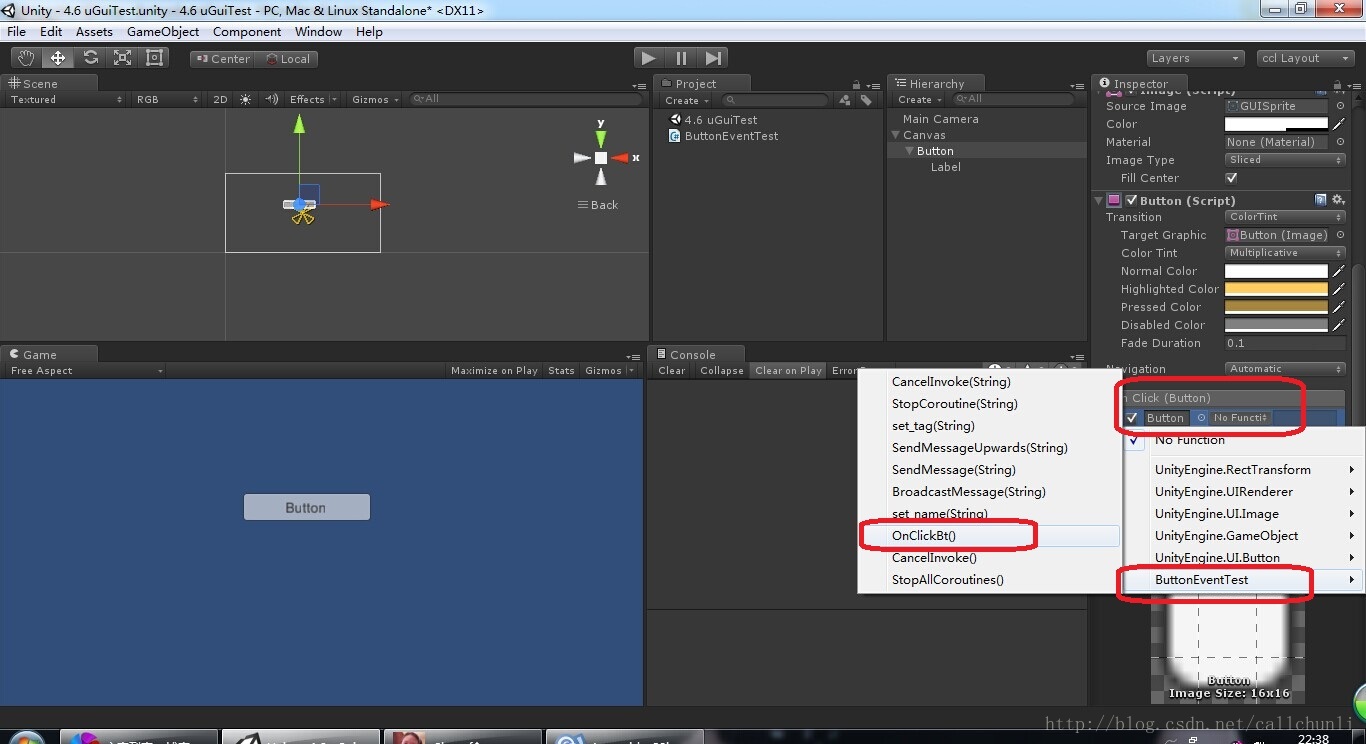Toggle the Fill Center checkbox
Image resolution: width=1366 pixels, height=744 pixels.
[1231, 178]
